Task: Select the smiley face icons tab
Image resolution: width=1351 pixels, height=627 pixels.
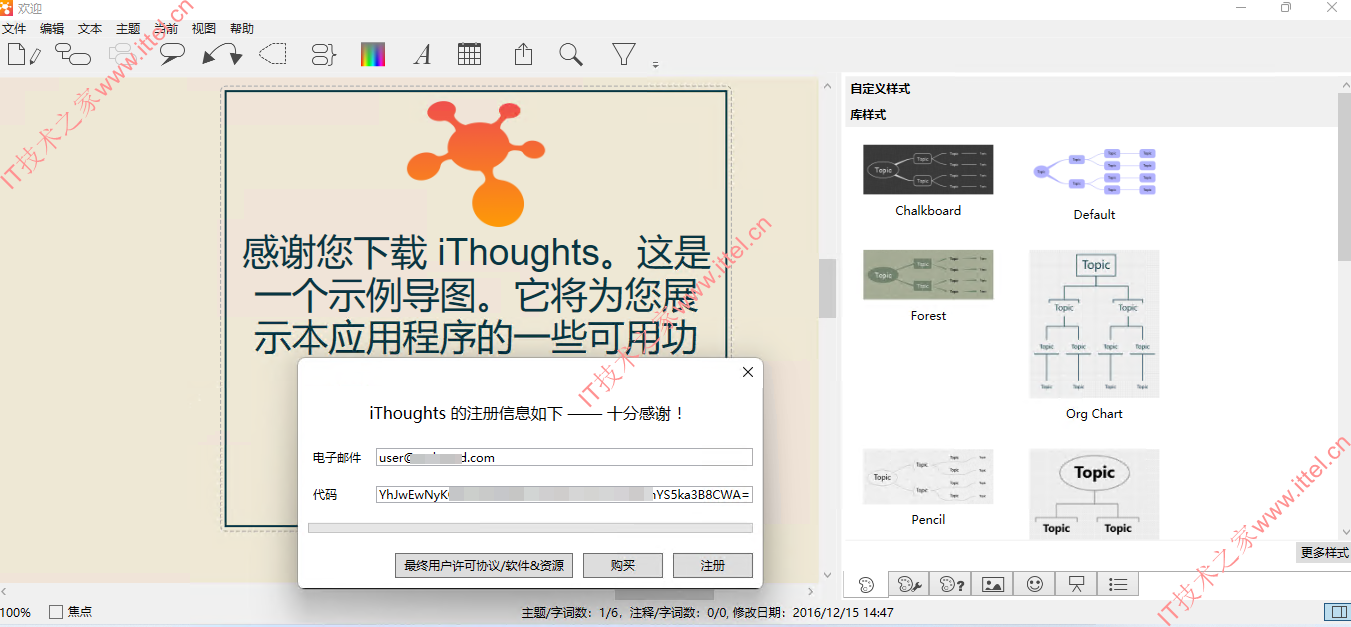Action: pos(1034,584)
